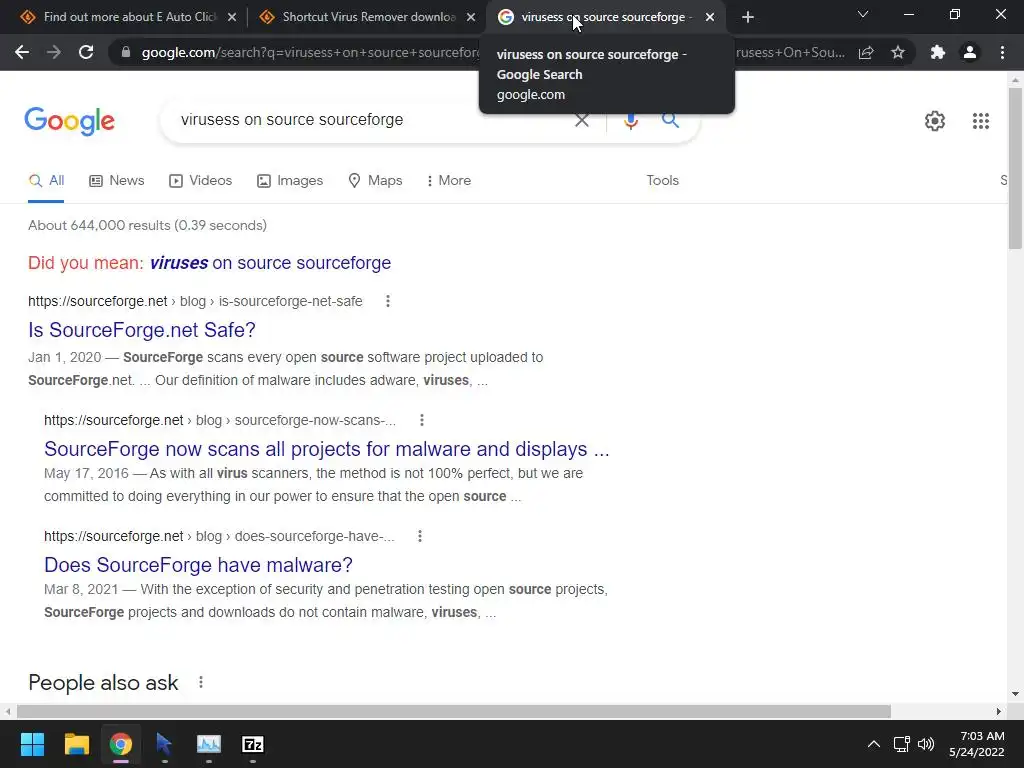Open the Google apps grid
The height and width of the screenshot is (768, 1024).
point(980,121)
